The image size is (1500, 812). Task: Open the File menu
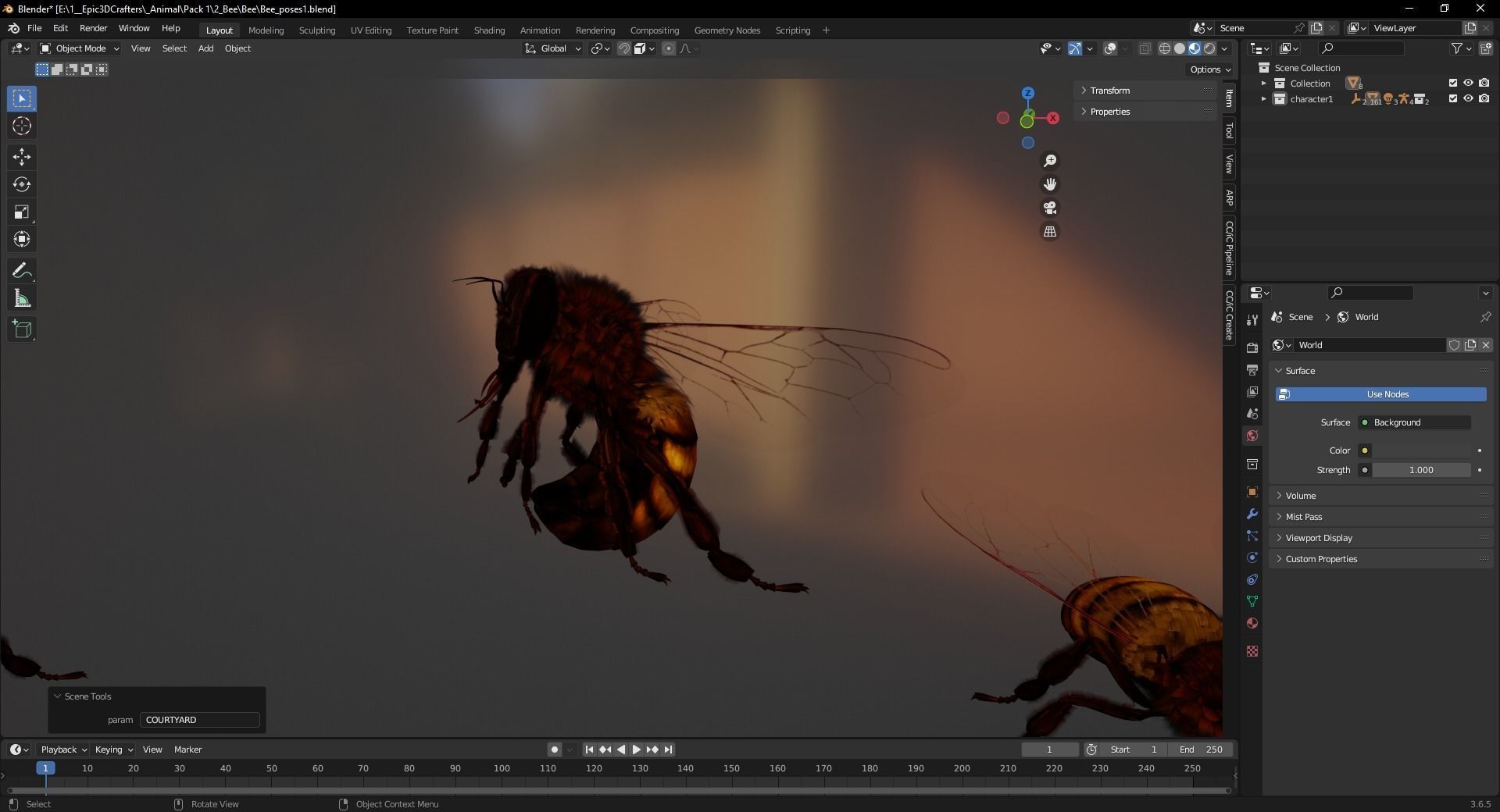[x=34, y=28]
